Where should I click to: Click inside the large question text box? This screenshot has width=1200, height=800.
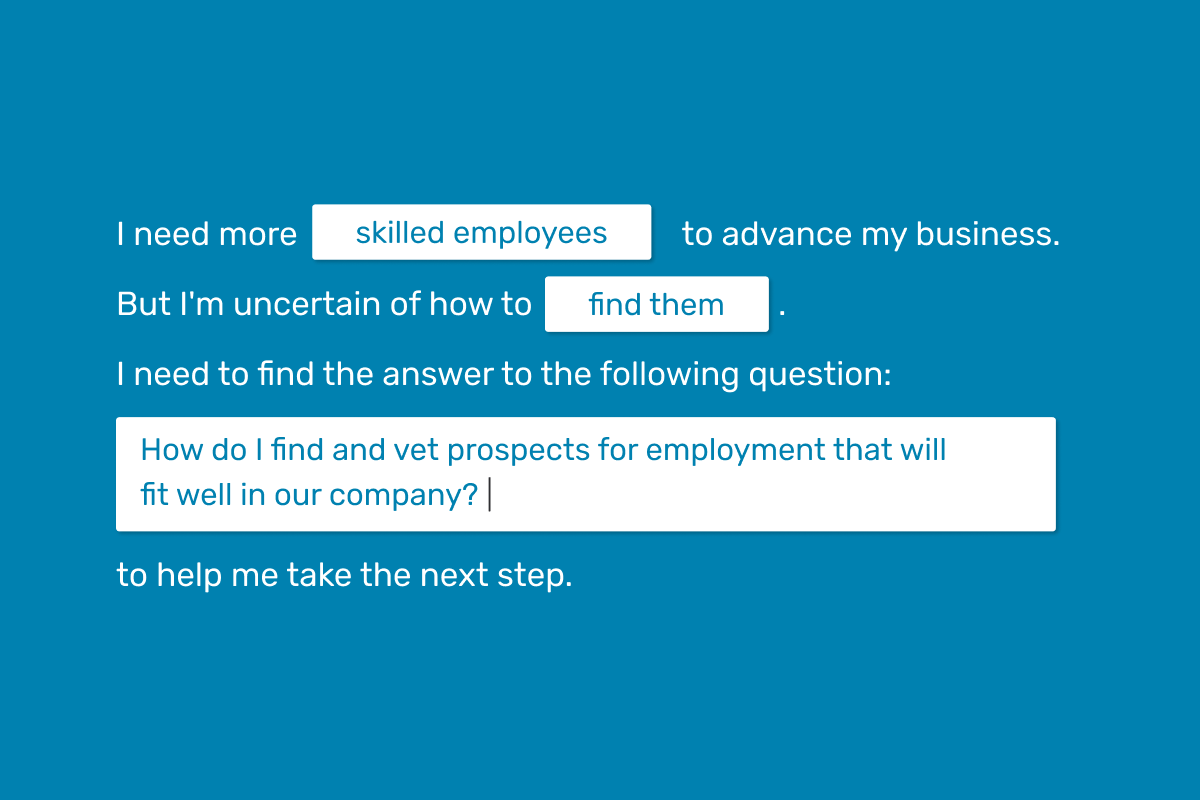[585, 474]
